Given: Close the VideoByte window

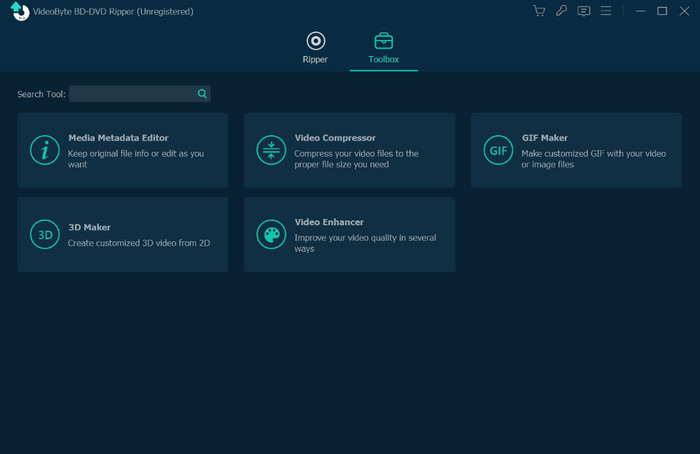Looking at the screenshot, I should click(x=684, y=11).
